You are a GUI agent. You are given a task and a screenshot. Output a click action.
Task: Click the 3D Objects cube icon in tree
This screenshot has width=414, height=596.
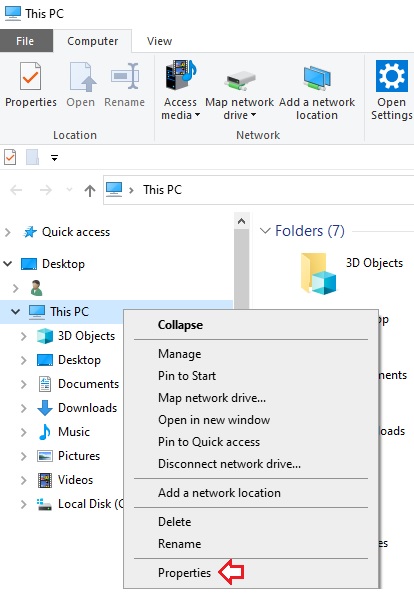click(x=45, y=336)
